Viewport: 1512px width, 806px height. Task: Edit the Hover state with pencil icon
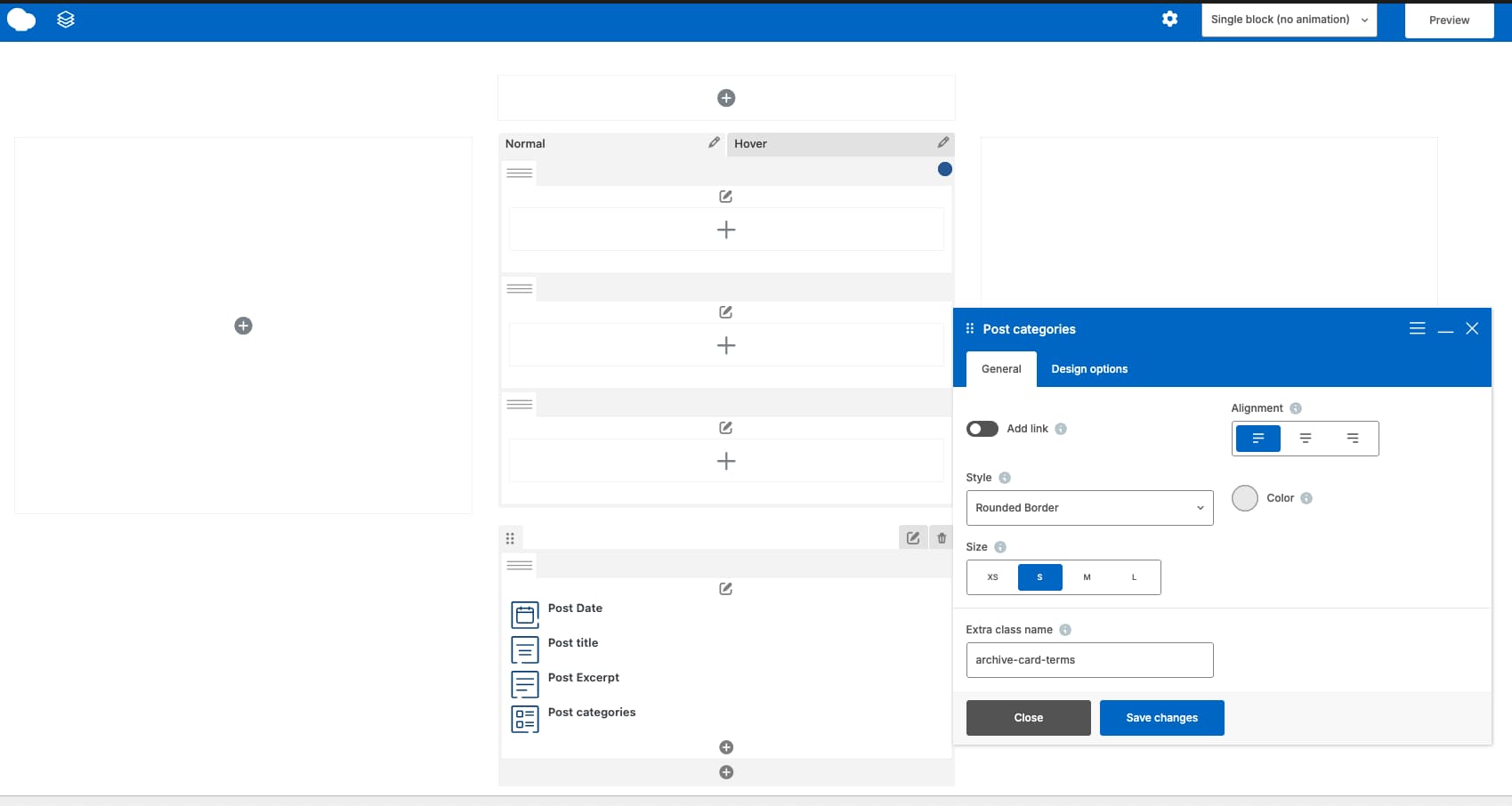tap(942, 142)
